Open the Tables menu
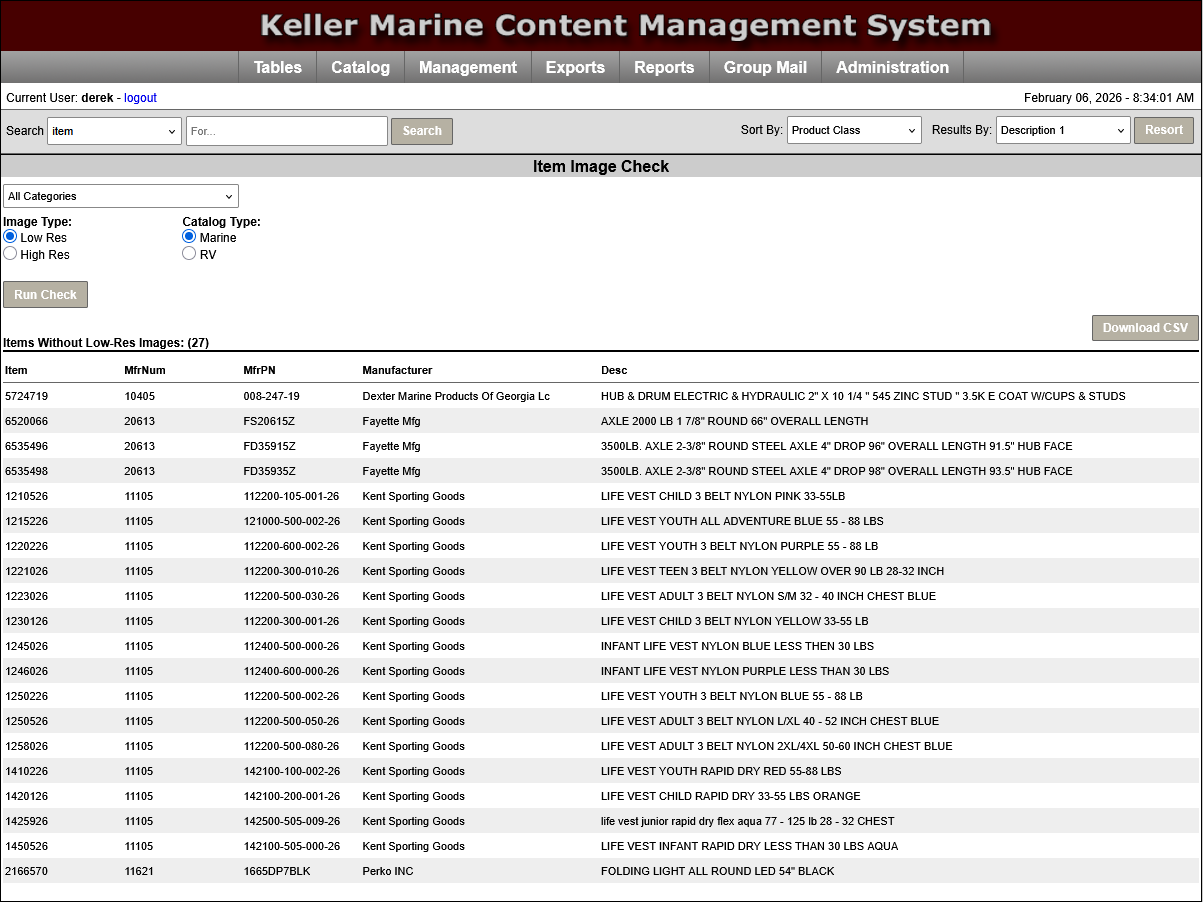This screenshot has height=902, width=1203. [277, 67]
